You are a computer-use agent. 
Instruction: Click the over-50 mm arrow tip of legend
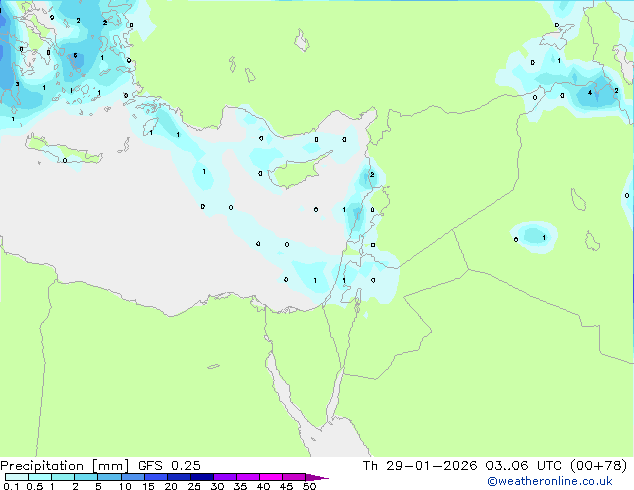click(317, 477)
